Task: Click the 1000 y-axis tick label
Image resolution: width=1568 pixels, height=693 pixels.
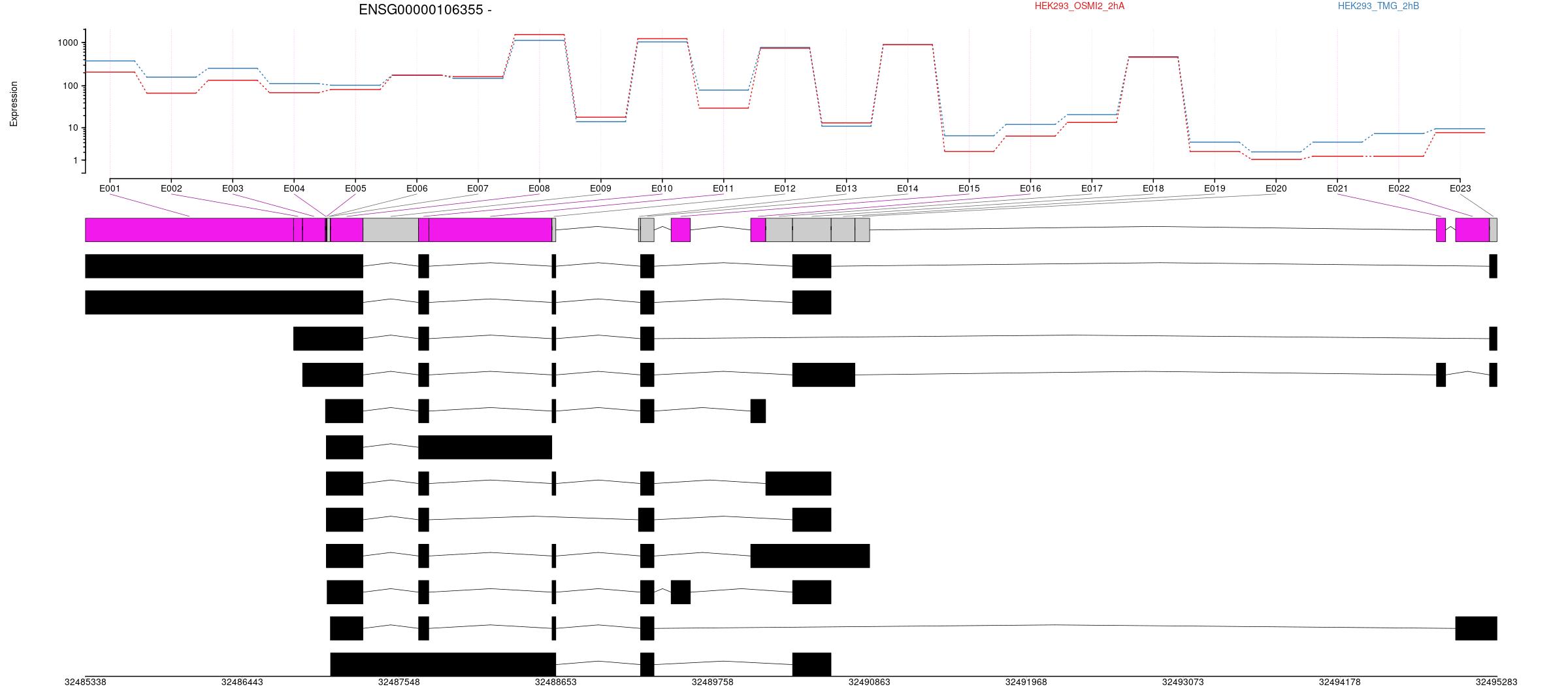Action: [x=68, y=43]
